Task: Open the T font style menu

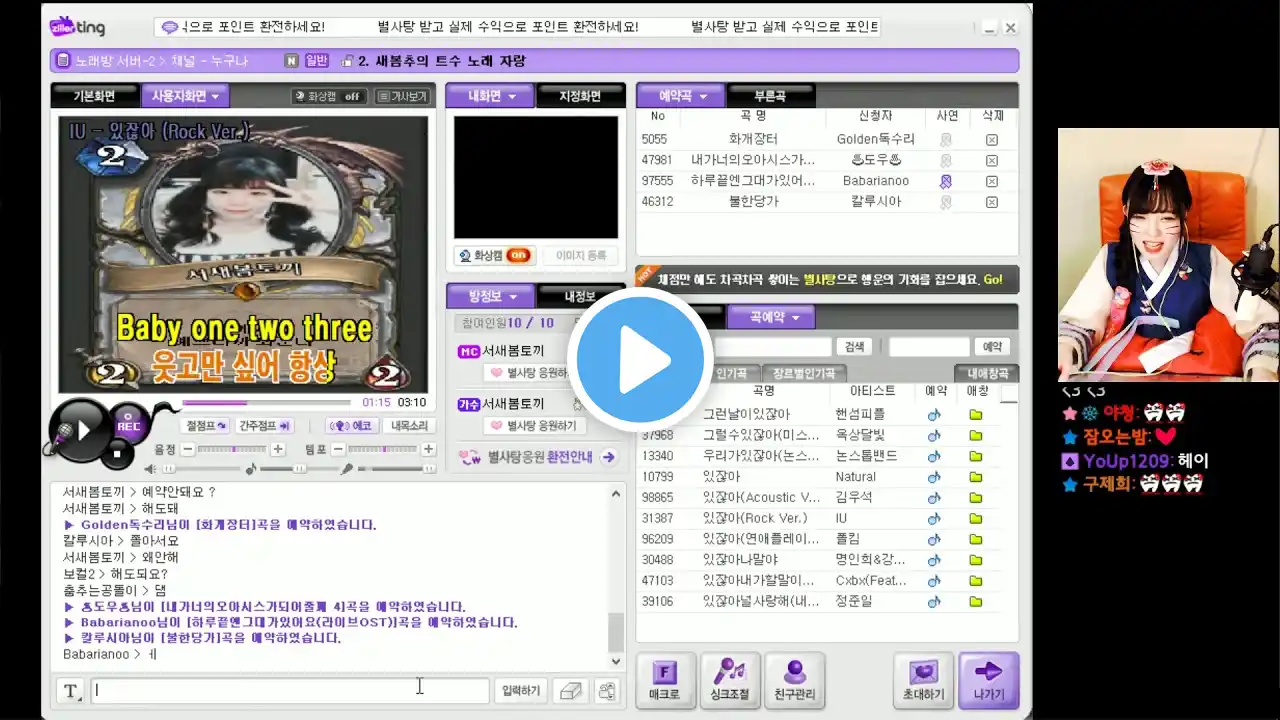Action: [72, 690]
